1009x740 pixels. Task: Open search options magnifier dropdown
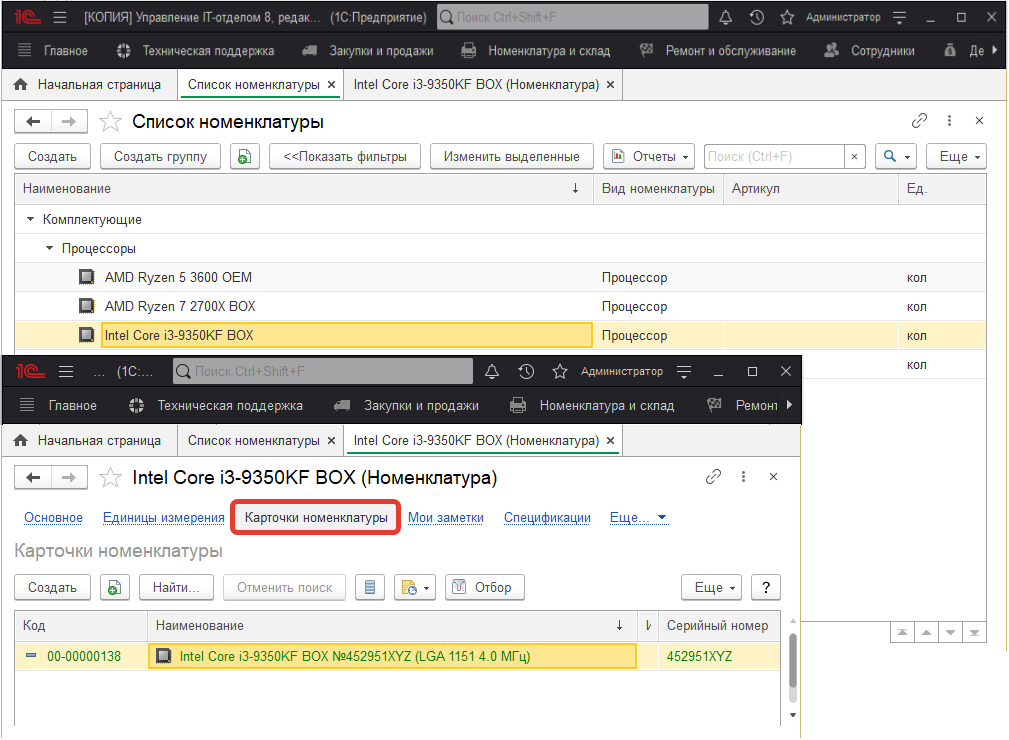(x=895, y=156)
